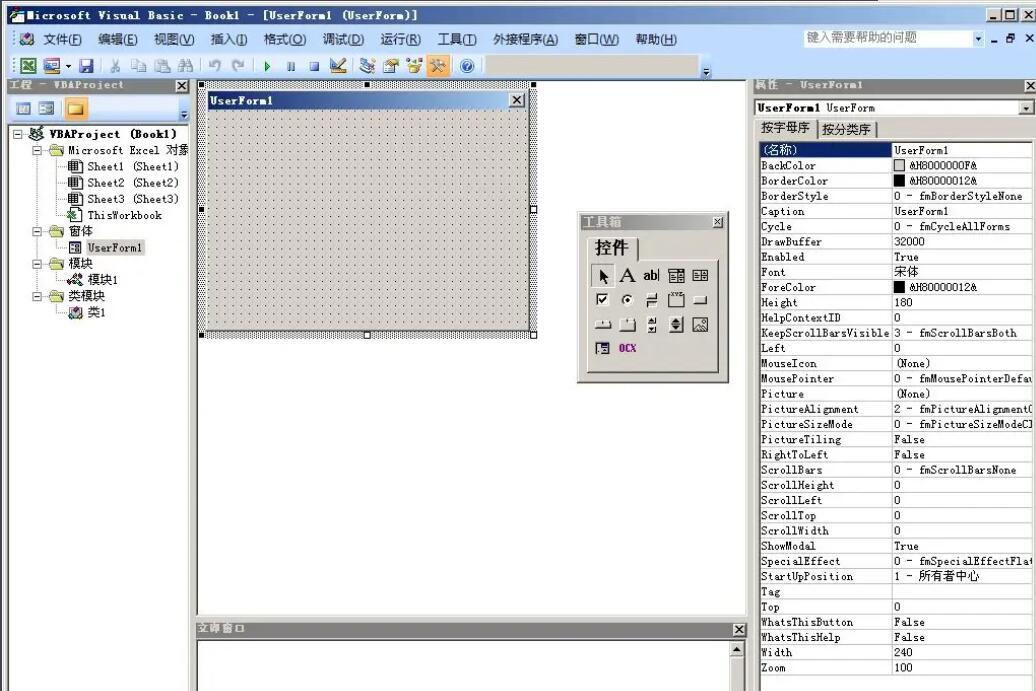The height and width of the screenshot is (691, 1036).
Task: Open the 文件(F) menu
Action: [62, 40]
